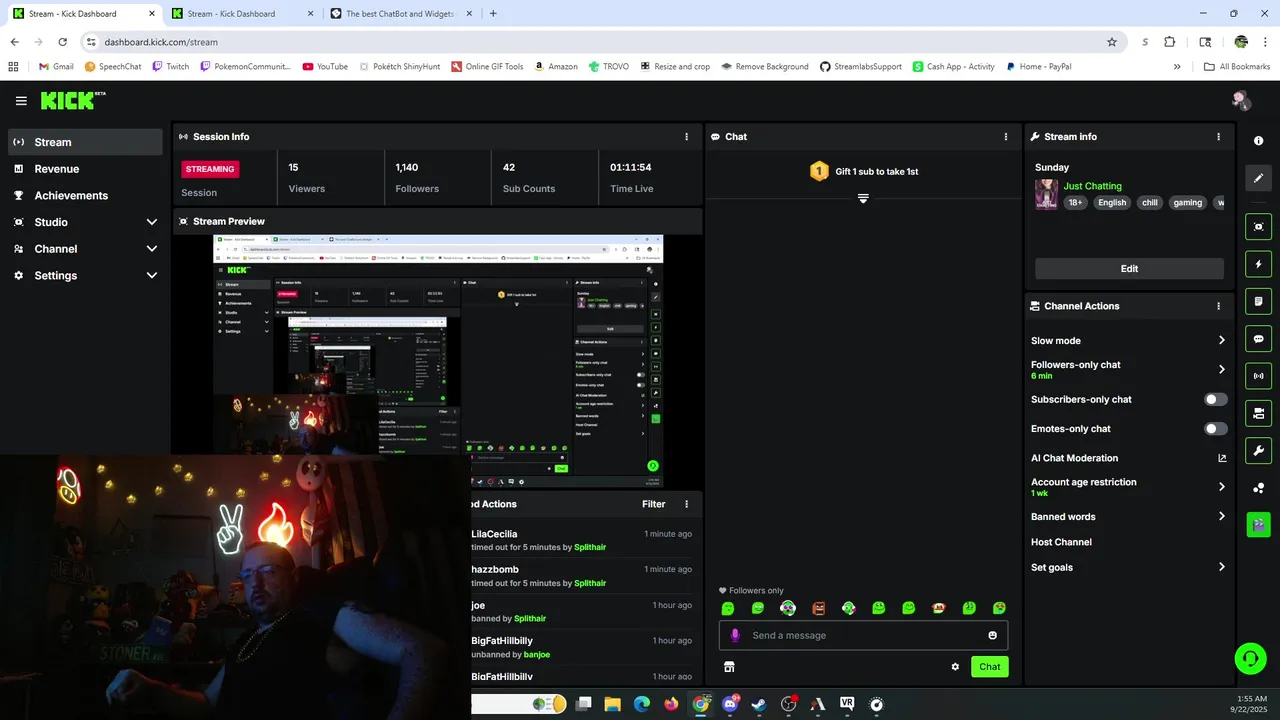The image size is (1280, 720).
Task: Open the mod actions Filter button
Action: (653, 504)
